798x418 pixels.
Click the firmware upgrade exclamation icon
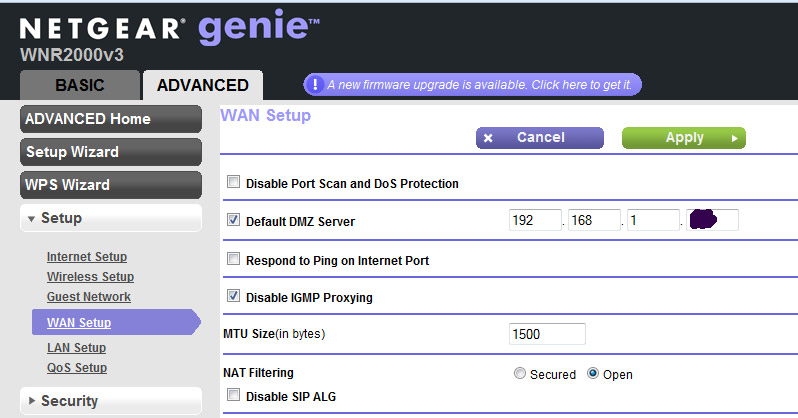coord(315,85)
